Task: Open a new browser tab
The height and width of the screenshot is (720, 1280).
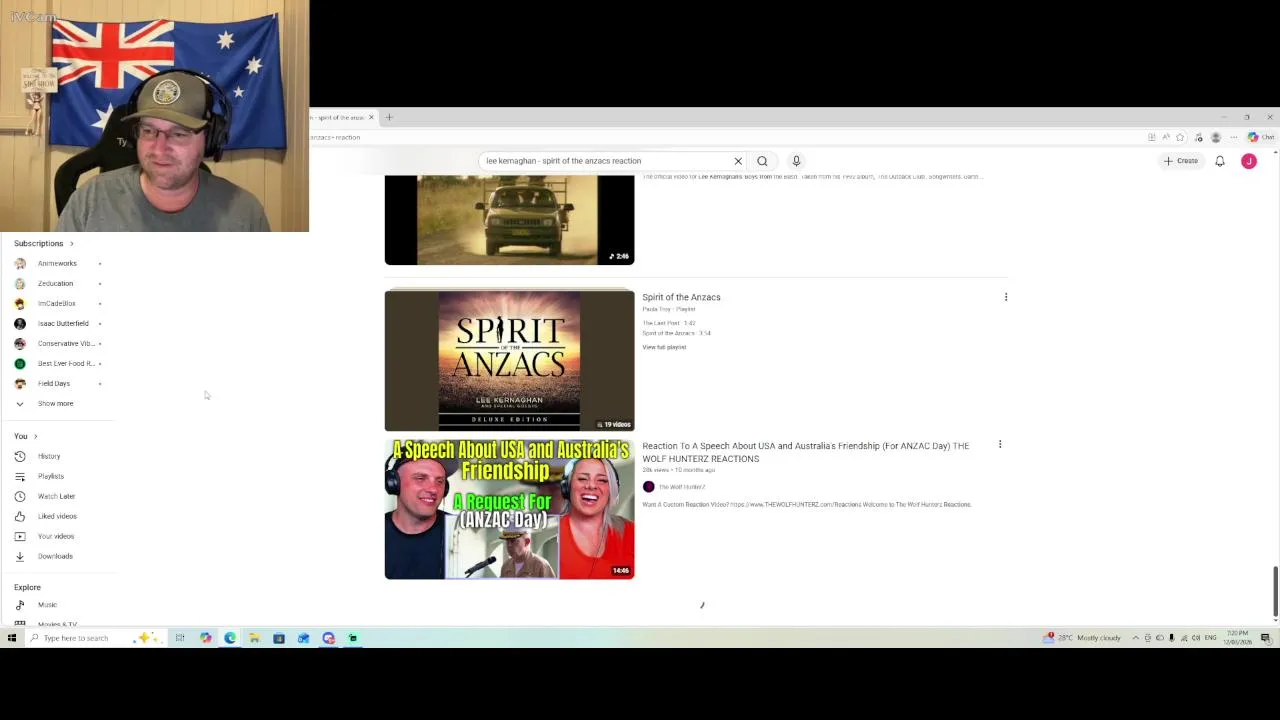Action: [x=389, y=117]
